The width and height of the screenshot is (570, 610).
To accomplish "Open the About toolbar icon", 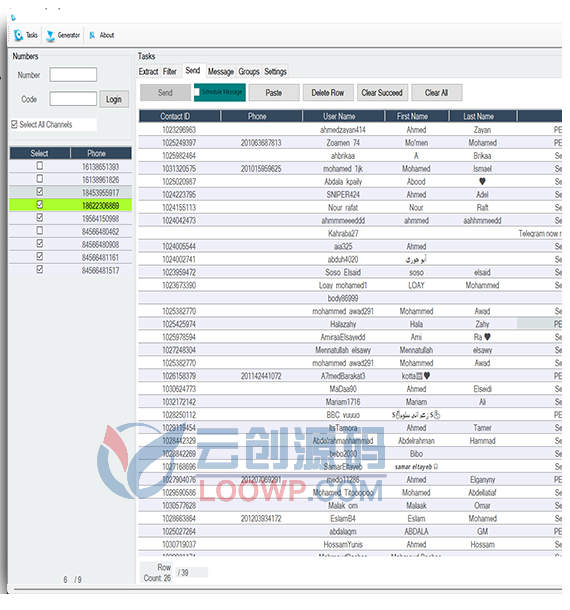I will pos(92,35).
